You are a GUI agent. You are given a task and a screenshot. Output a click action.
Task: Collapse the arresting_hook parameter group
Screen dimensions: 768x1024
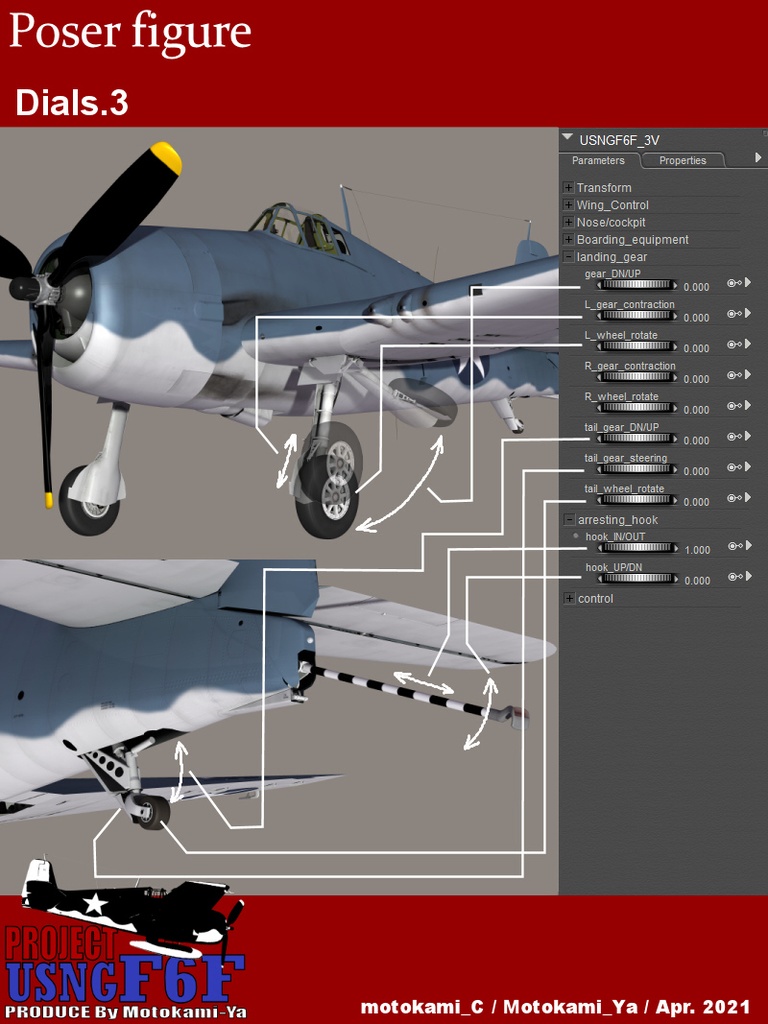pyautogui.click(x=569, y=520)
